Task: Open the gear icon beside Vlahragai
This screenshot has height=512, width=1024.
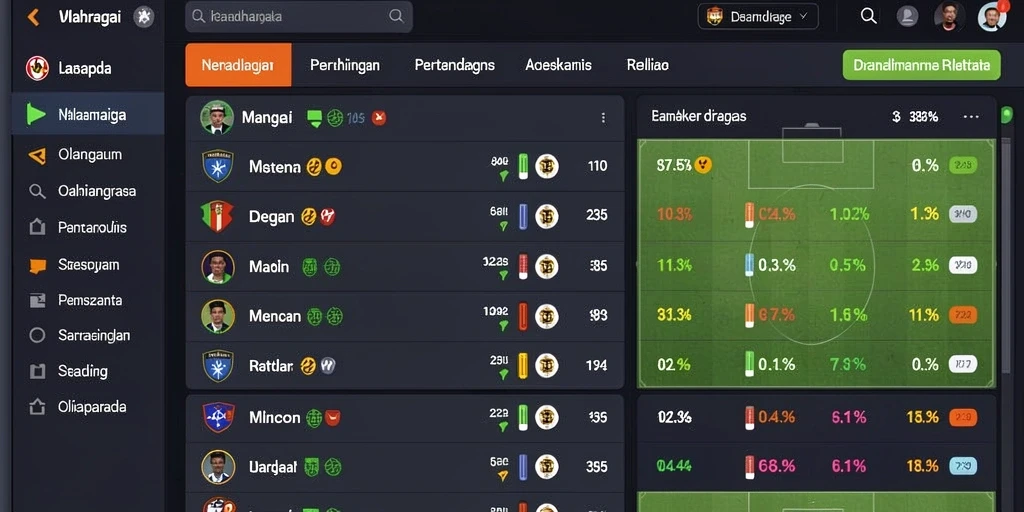Action: point(144,17)
